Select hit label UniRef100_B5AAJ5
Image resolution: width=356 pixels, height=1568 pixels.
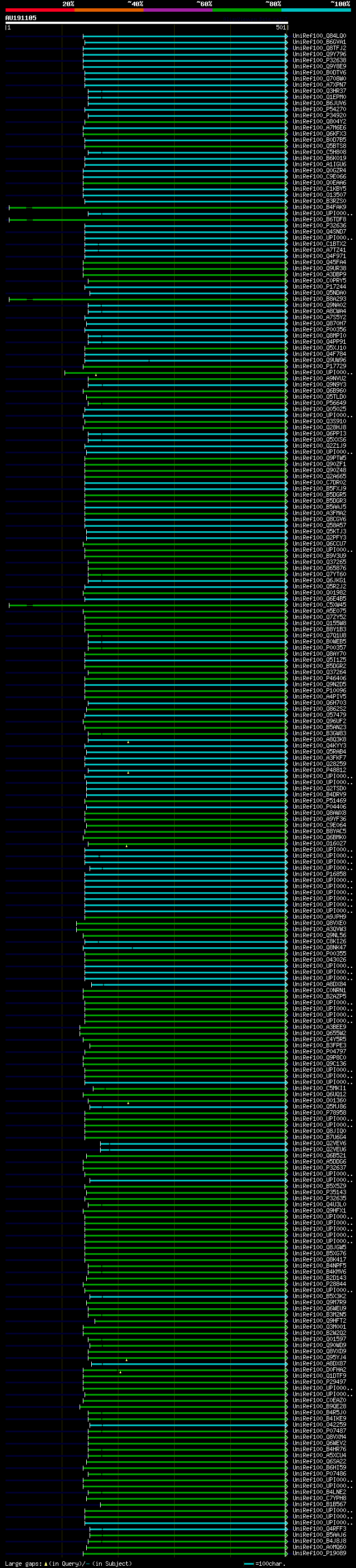coord(319,507)
